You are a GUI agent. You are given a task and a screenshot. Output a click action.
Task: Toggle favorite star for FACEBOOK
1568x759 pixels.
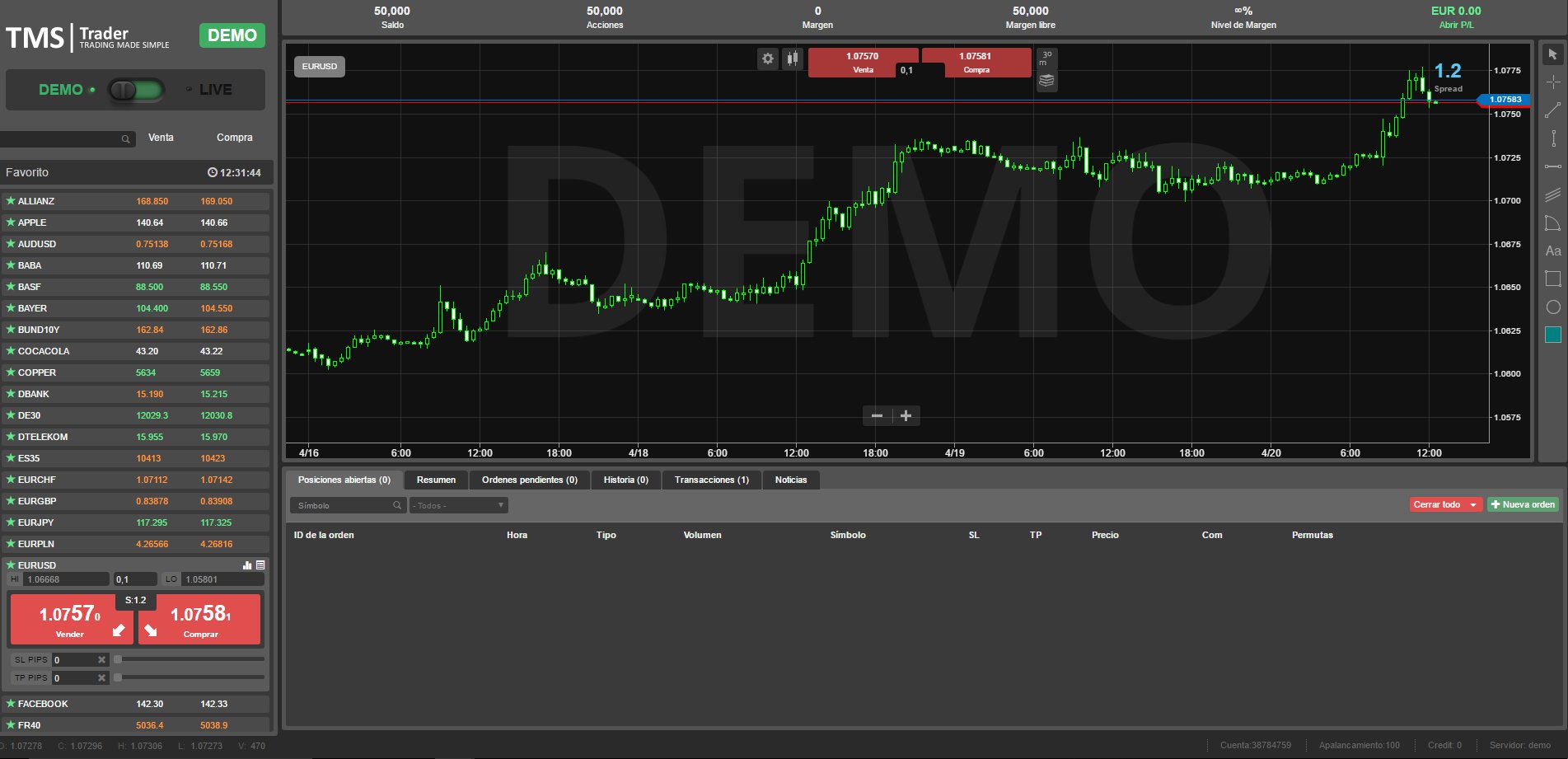(x=11, y=703)
